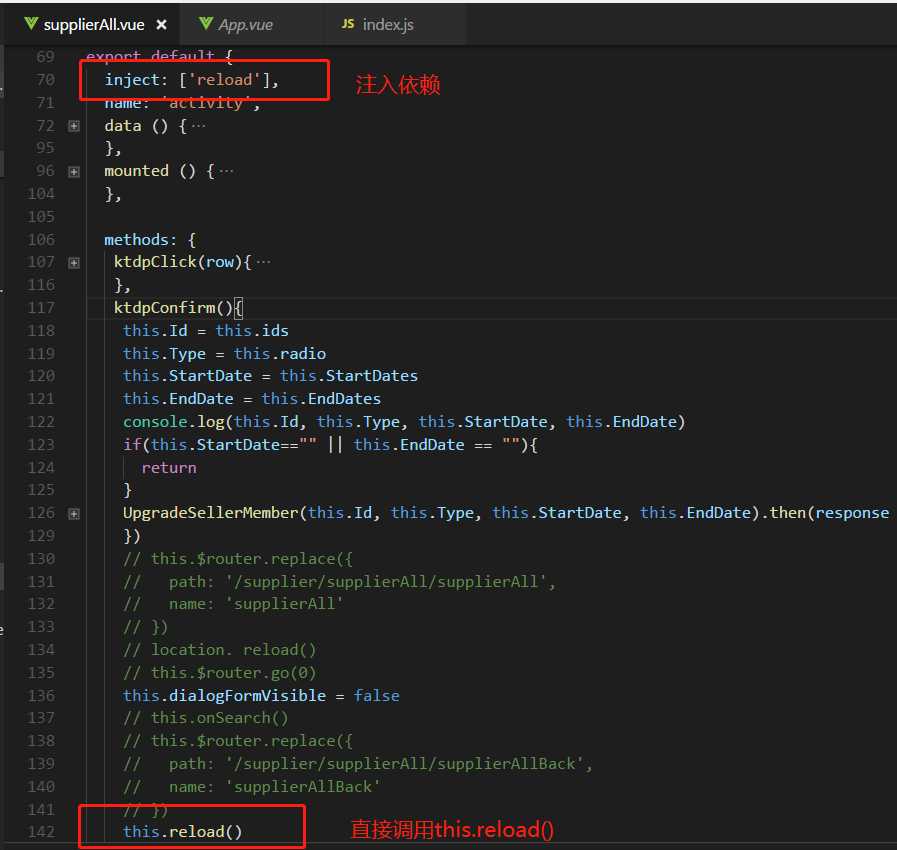Click on "this.Type = this.radio" line

pyautogui.click(x=224, y=353)
